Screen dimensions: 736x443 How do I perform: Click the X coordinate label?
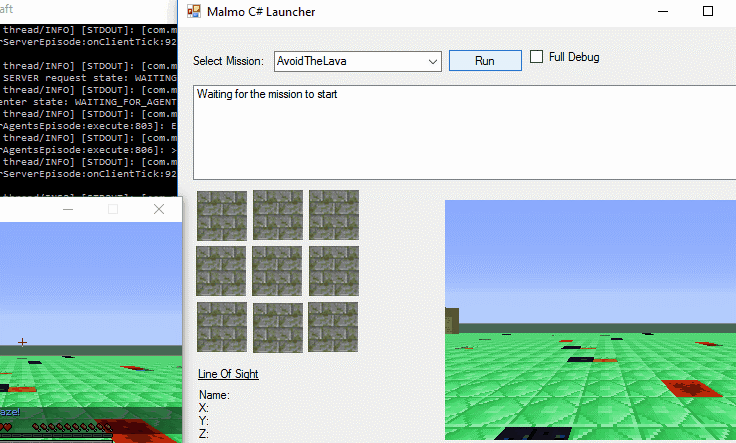(203, 408)
